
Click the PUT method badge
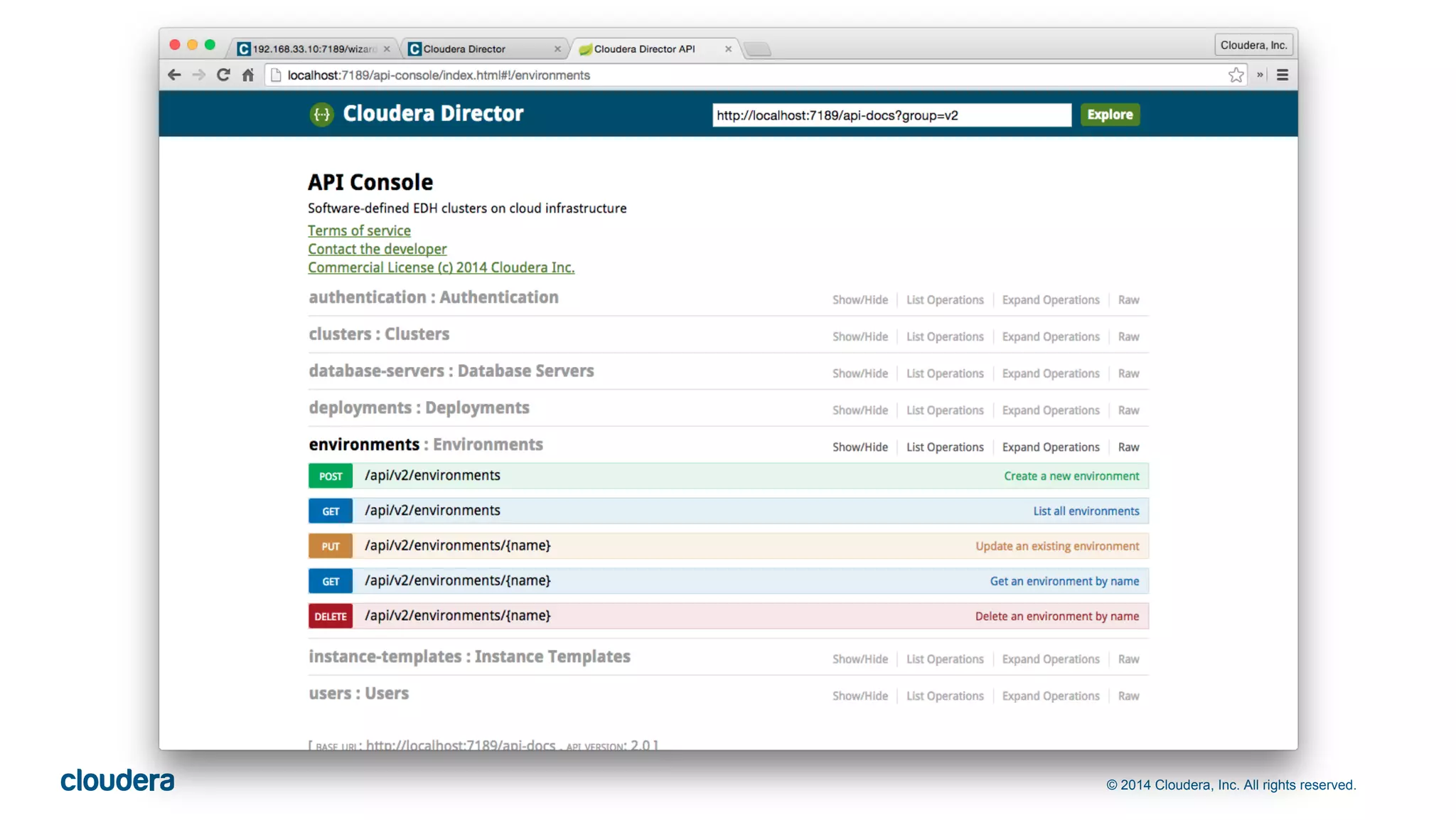coord(331,546)
